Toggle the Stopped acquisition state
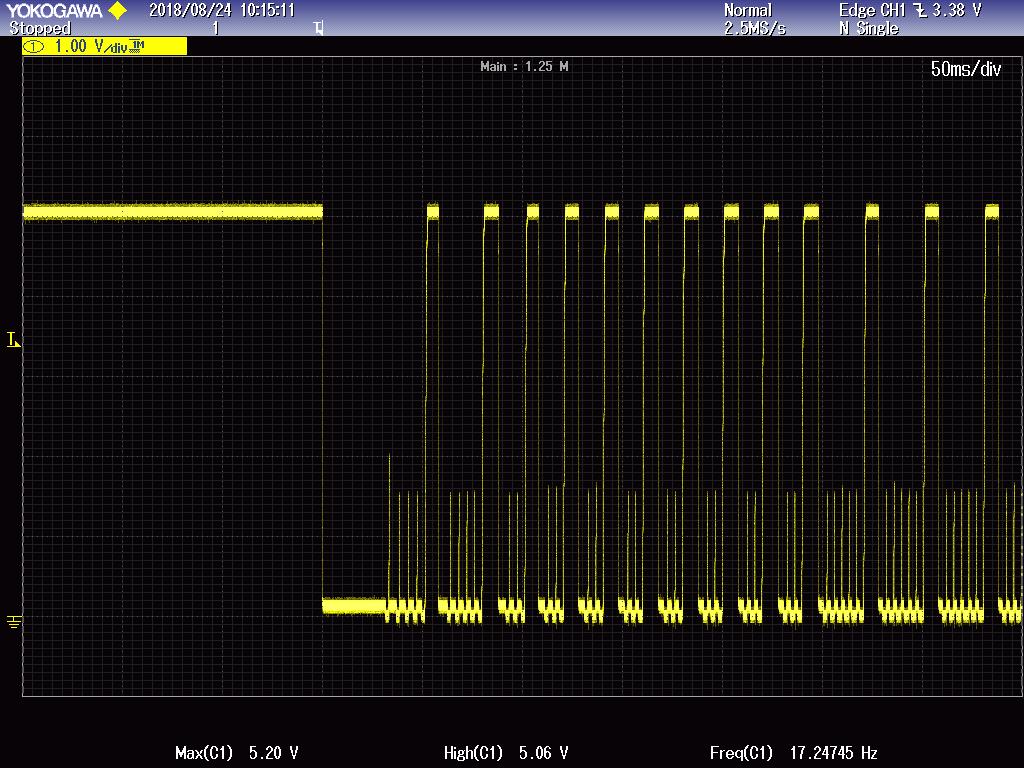The image size is (1024, 768). coord(40,27)
